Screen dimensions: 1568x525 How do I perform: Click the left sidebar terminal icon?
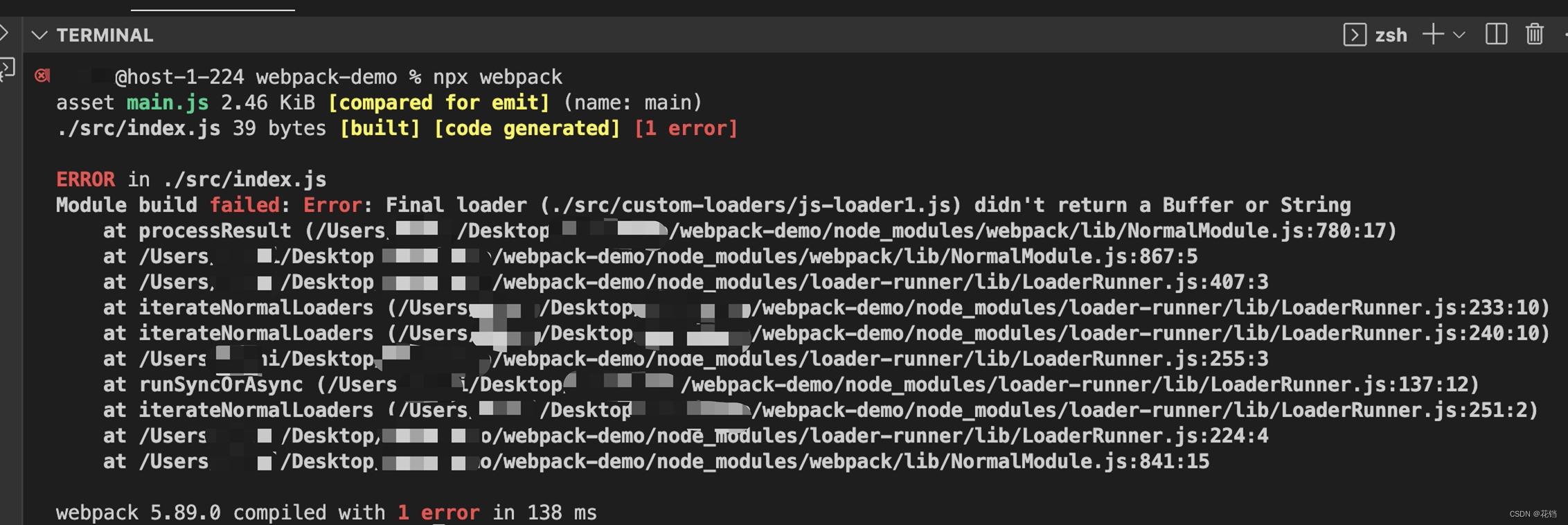tap(6, 69)
